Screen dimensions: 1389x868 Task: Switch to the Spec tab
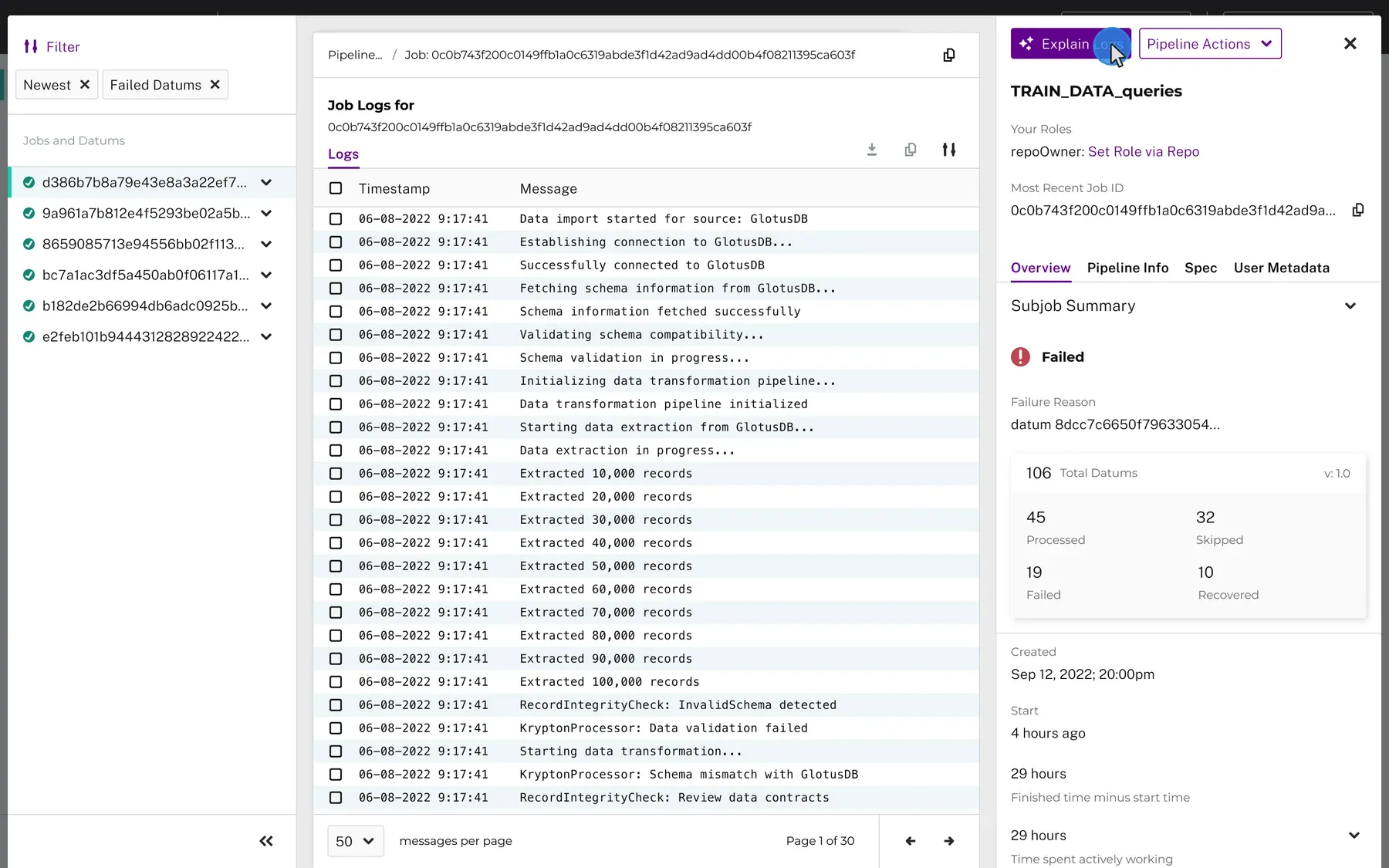(x=1201, y=268)
